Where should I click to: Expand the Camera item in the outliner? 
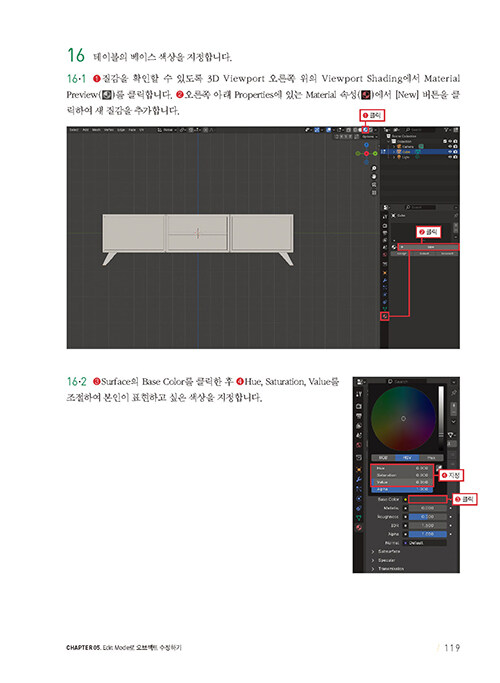pos(393,147)
